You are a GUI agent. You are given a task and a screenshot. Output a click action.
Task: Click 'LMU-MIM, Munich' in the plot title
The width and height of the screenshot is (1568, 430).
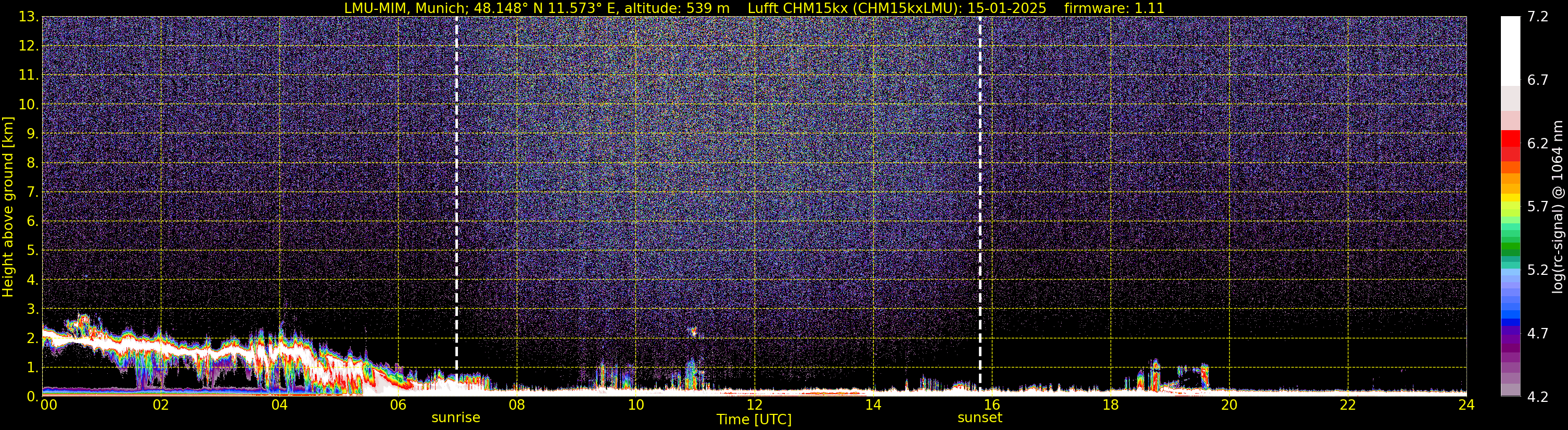click(x=405, y=8)
